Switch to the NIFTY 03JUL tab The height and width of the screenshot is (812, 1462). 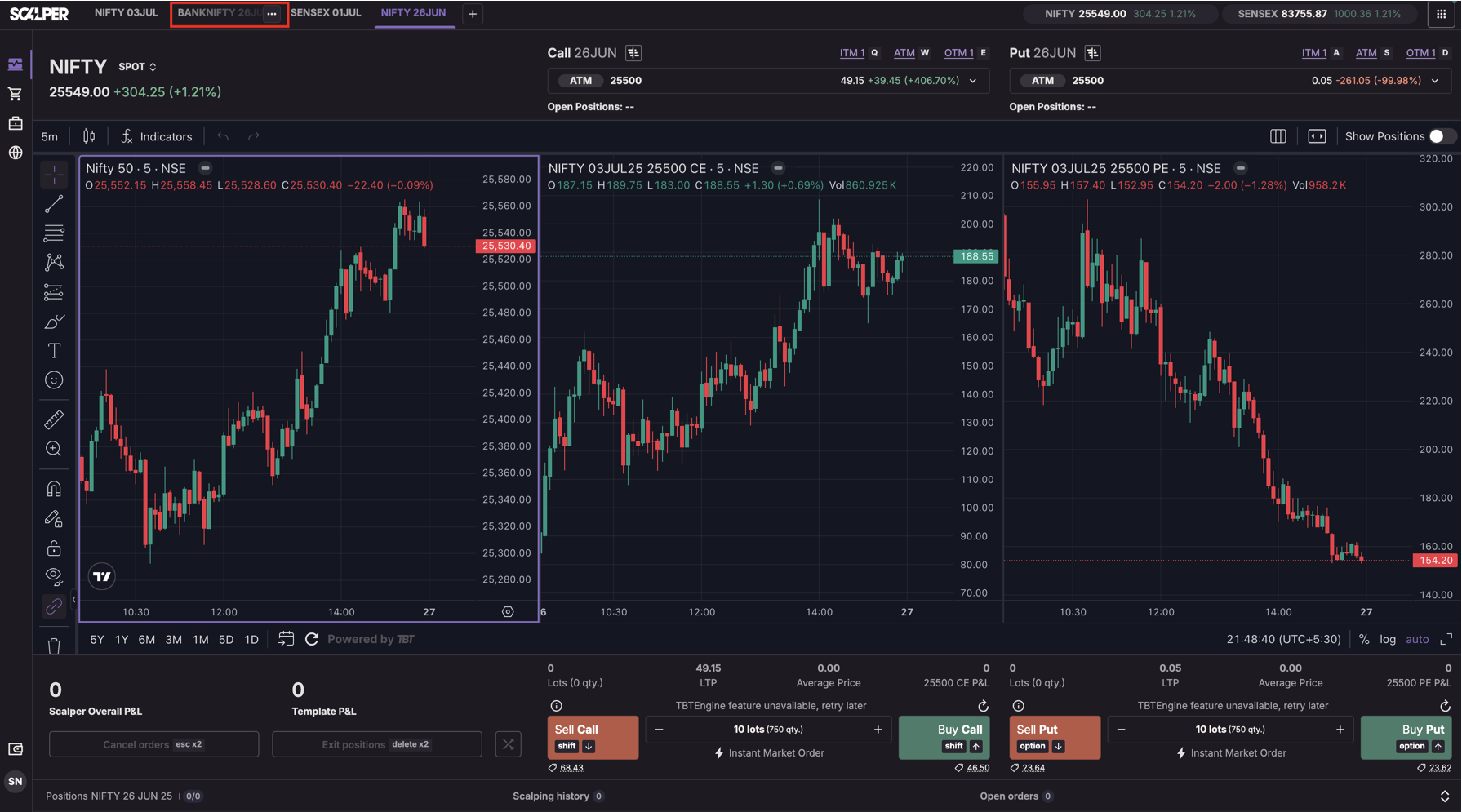126,13
